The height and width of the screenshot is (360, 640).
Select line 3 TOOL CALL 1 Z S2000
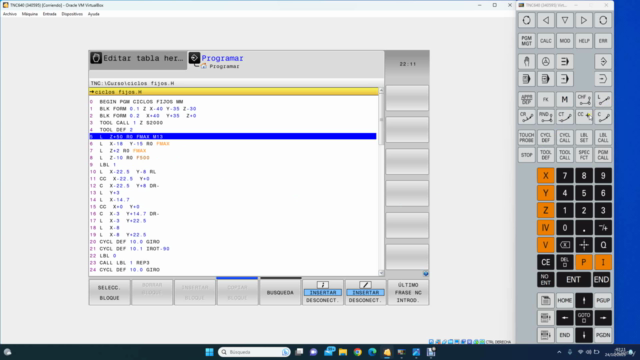[233, 122]
